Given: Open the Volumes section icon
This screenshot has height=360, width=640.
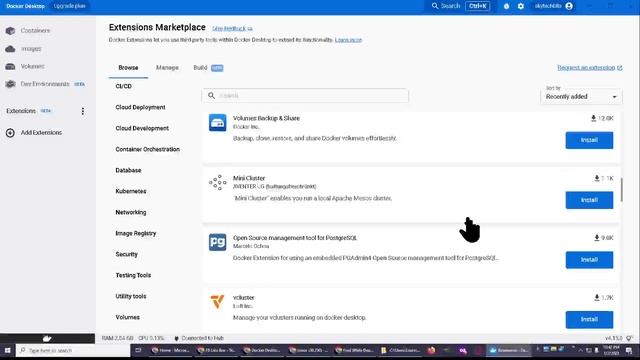Looking at the screenshot, I should pos(10,66).
